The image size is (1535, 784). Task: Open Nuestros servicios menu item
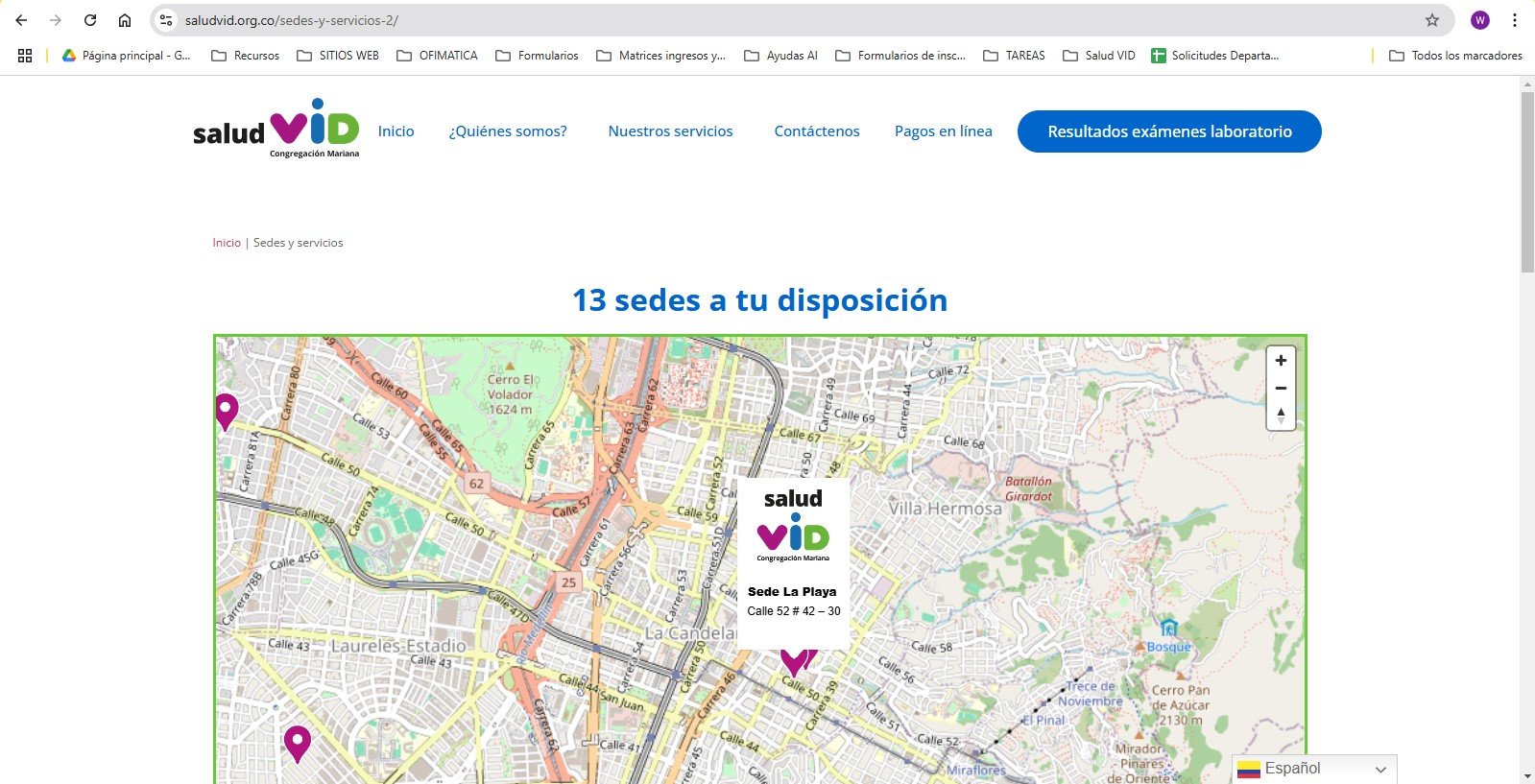click(670, 131)
